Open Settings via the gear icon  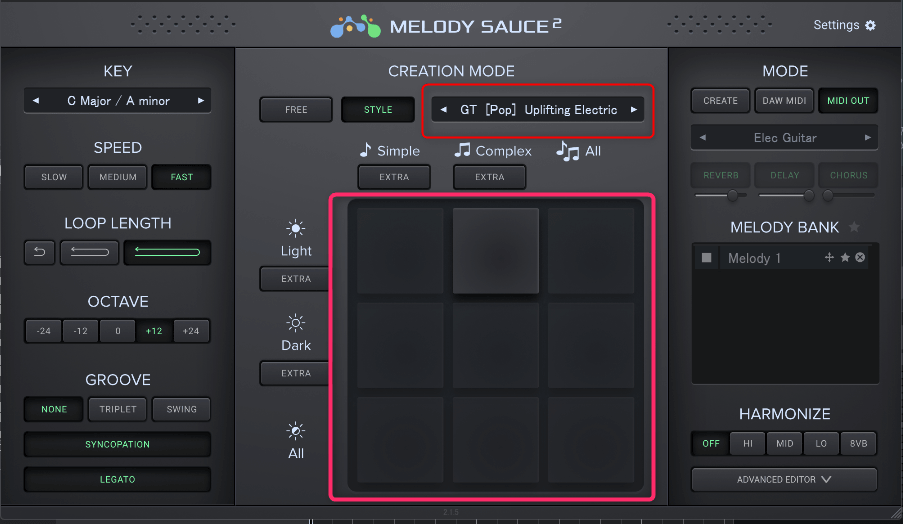tap(870, 25)
